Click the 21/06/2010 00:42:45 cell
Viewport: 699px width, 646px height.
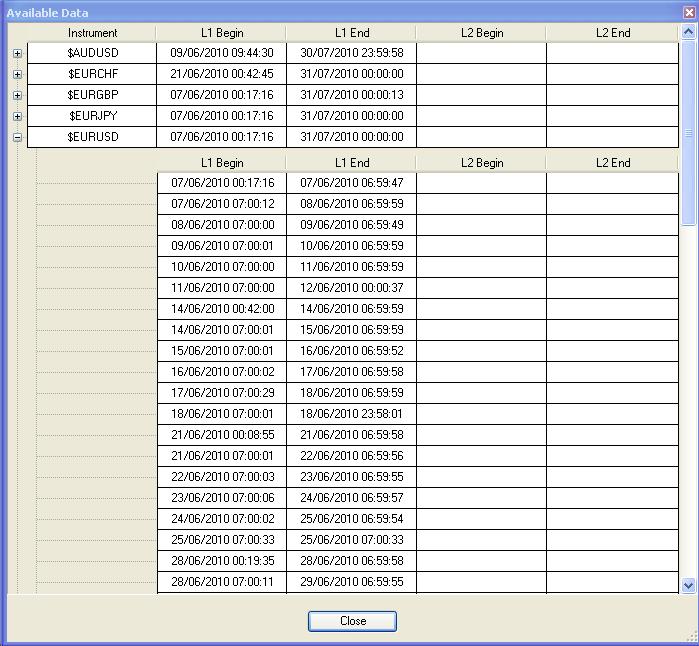(x=222, y=74)
